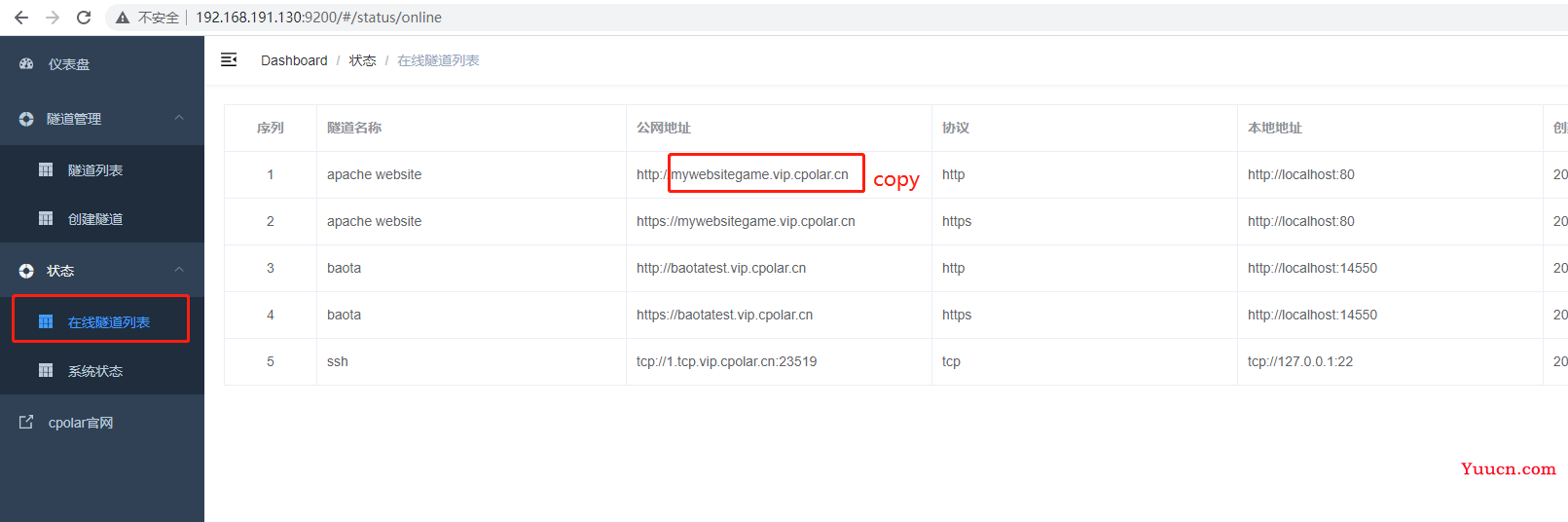This screenshot has width=1568, height=522.
Task: Click the 状态 breadcrumb
Action: coord(362,60)
